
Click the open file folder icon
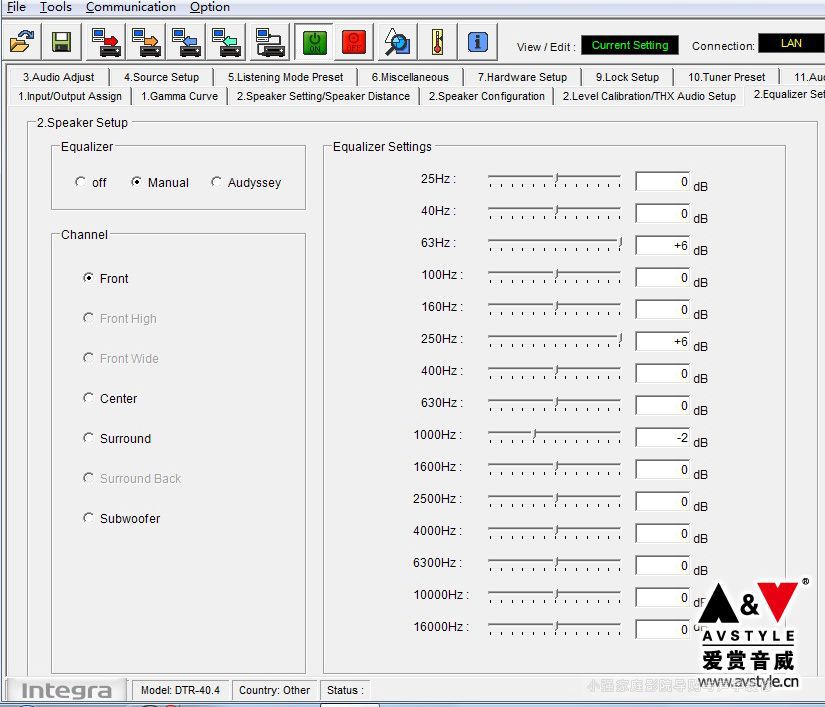coord(21,42)
